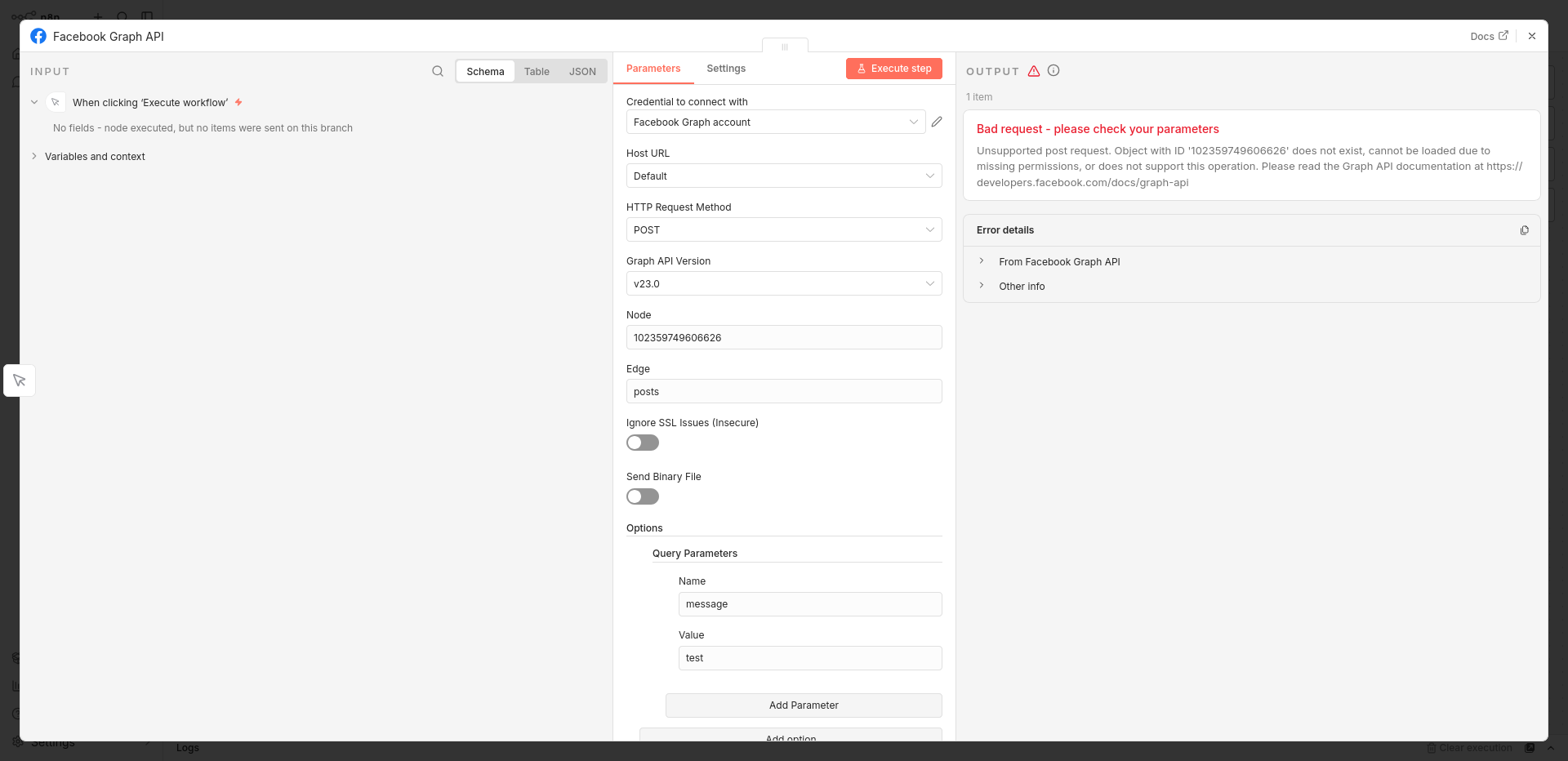Open Docs external link icon
Image resolution: width=1568 pixels, height=761 pixels.
coord(1503,36)
